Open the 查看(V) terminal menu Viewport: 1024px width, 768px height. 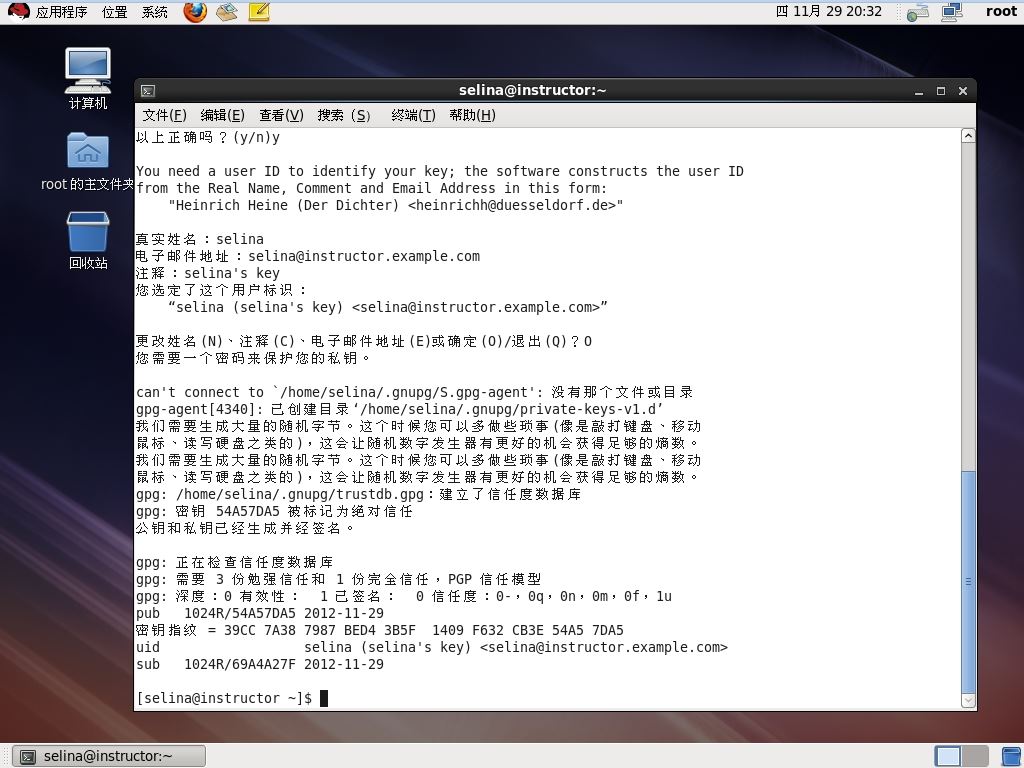click(x=281, y=116)
